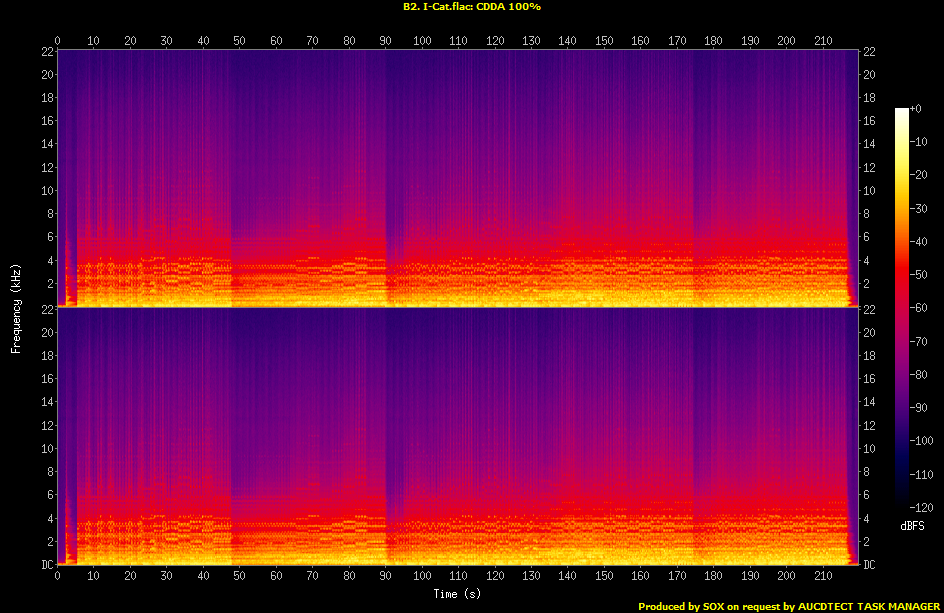Screen dimensions: 944x613
Task: Click the "150" tick on the top time axis
Action: coord(604,41)
